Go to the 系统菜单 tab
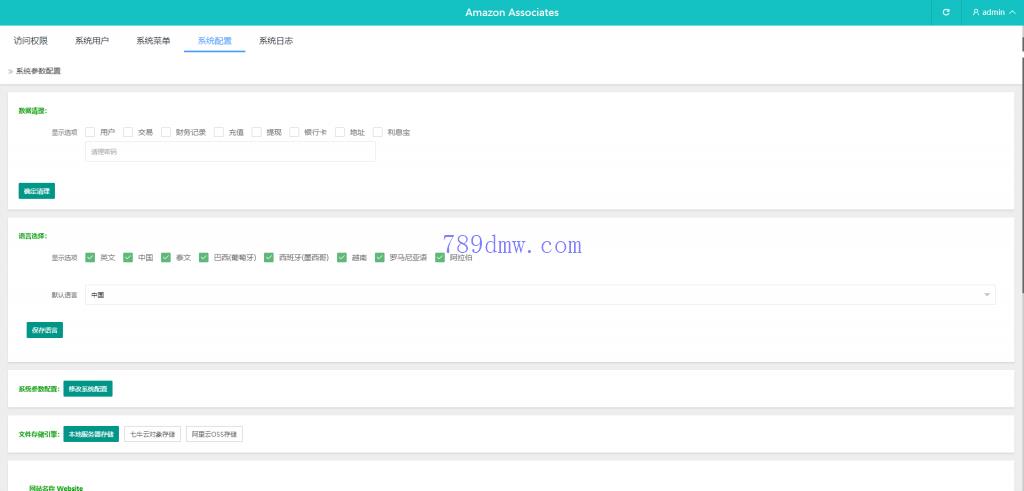This screenshot has height=491, width=1024. 153,41
